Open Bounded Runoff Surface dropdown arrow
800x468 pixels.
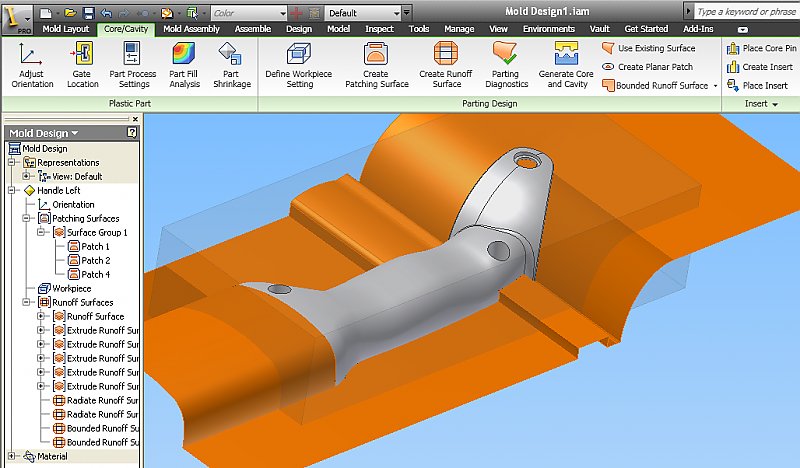(715, 86)
